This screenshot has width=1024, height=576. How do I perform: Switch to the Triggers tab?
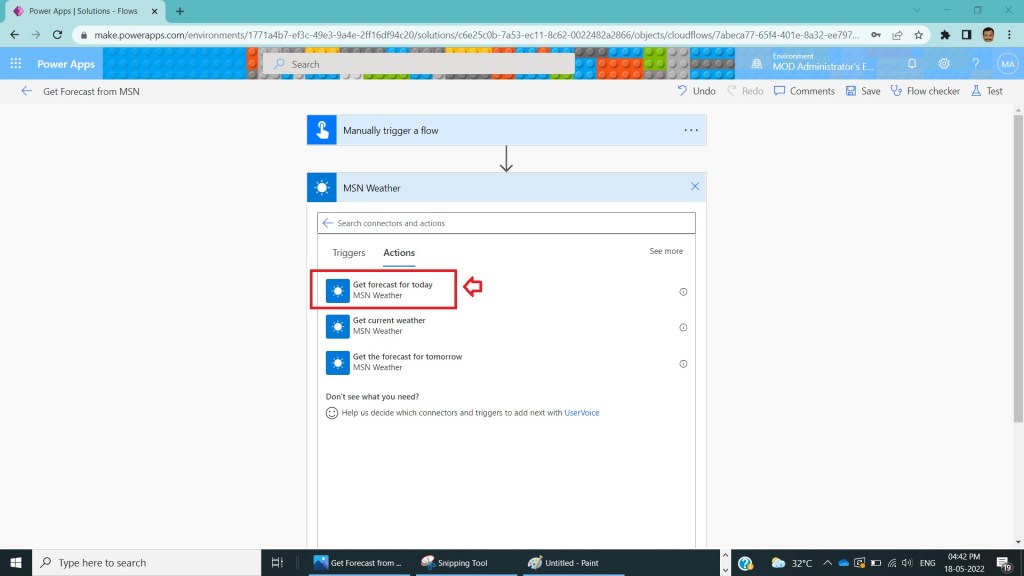tap(349, 253)
